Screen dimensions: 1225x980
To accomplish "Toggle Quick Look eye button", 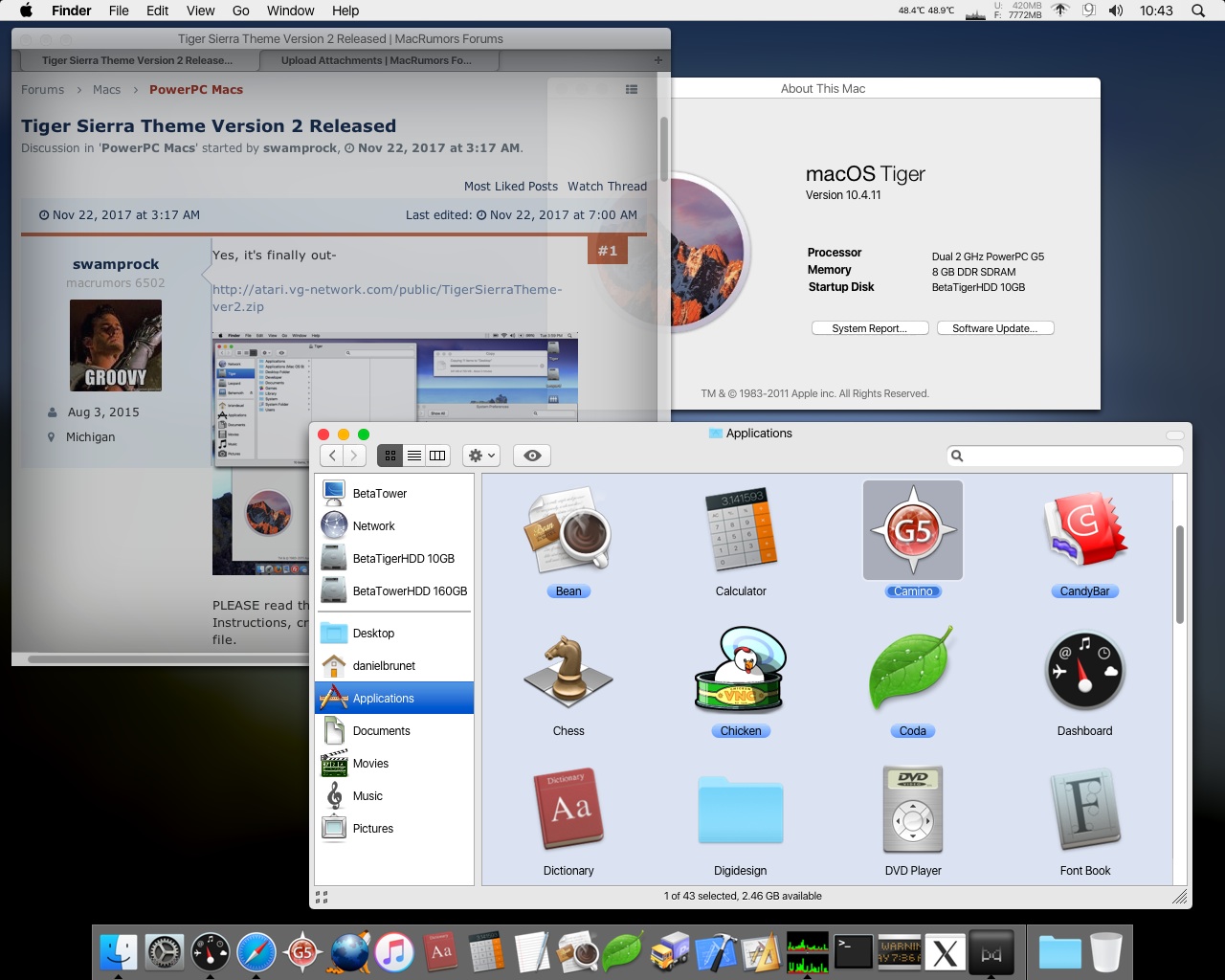I will [533, 456].
